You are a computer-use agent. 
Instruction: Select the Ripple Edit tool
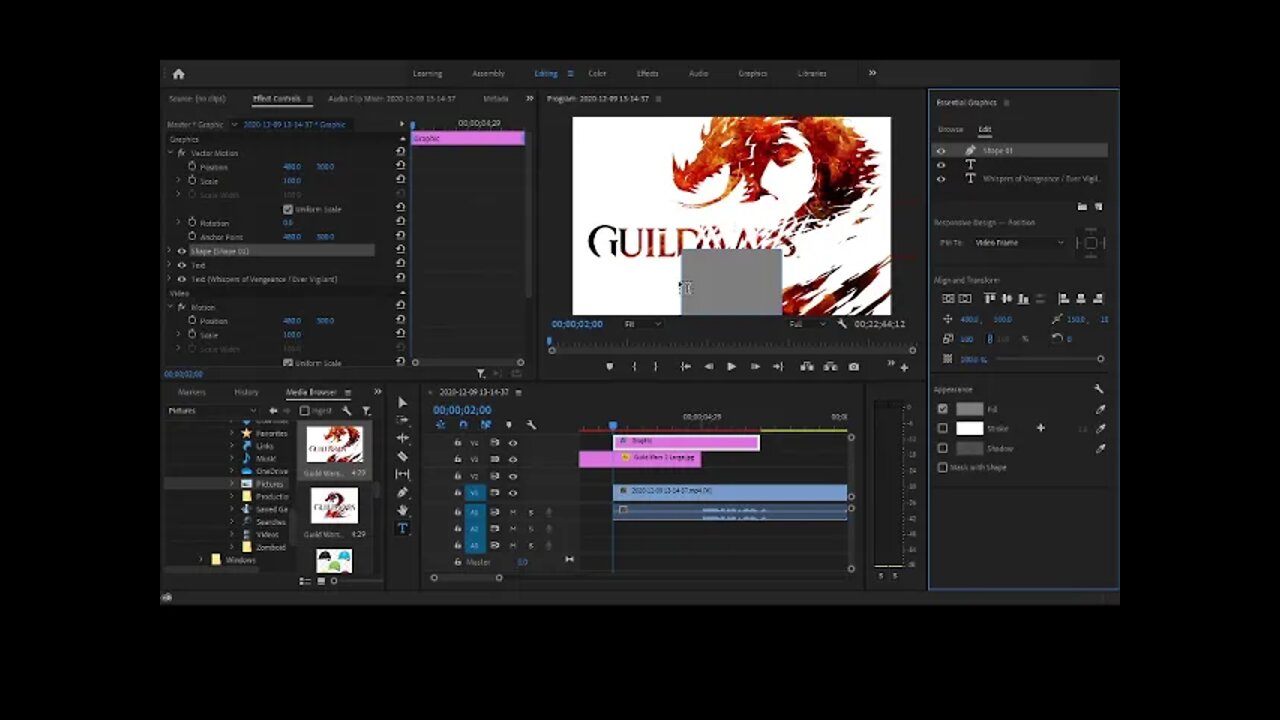coord(402,438)
